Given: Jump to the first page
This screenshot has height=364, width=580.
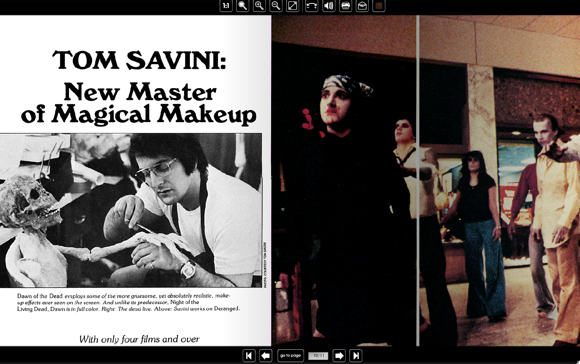Looking at the screenshot, I should tap(249, 355).
